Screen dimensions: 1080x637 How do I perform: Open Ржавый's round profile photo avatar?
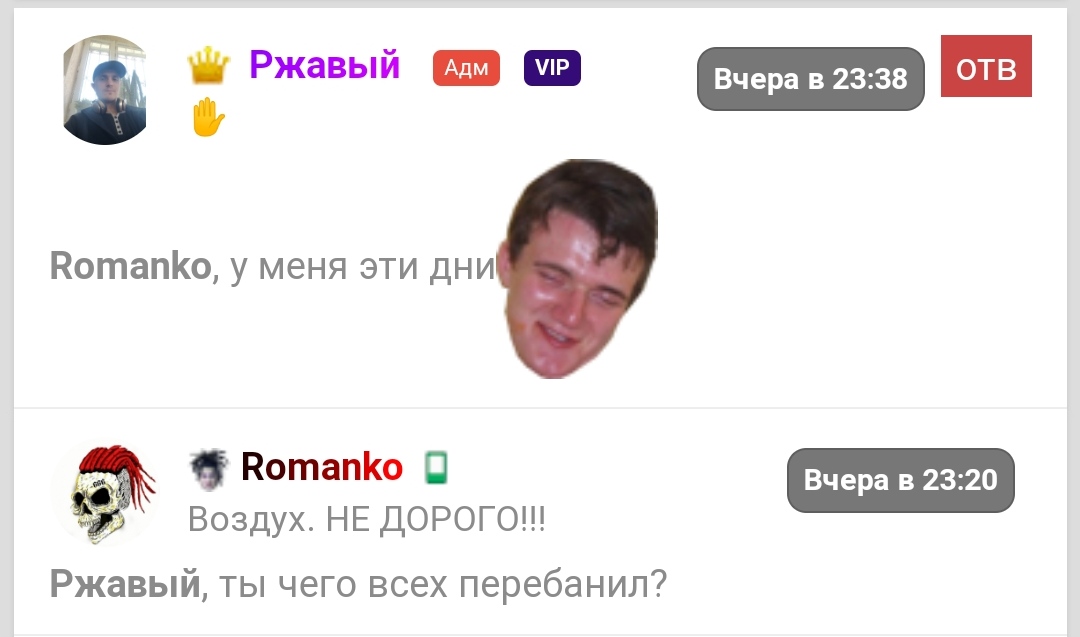[105, 90]
